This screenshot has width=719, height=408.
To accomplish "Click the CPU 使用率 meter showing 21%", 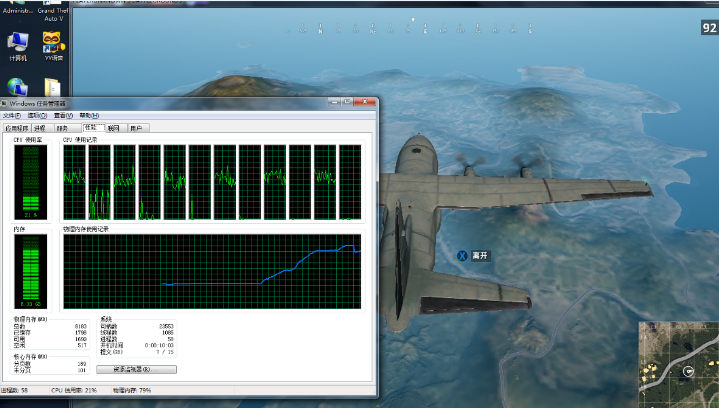I will coord(31,182).
